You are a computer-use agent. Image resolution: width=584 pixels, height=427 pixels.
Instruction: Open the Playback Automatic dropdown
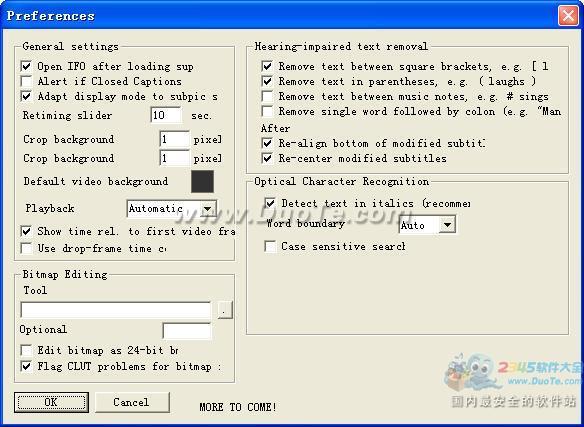pyautogui.click(x=171, y=209)
